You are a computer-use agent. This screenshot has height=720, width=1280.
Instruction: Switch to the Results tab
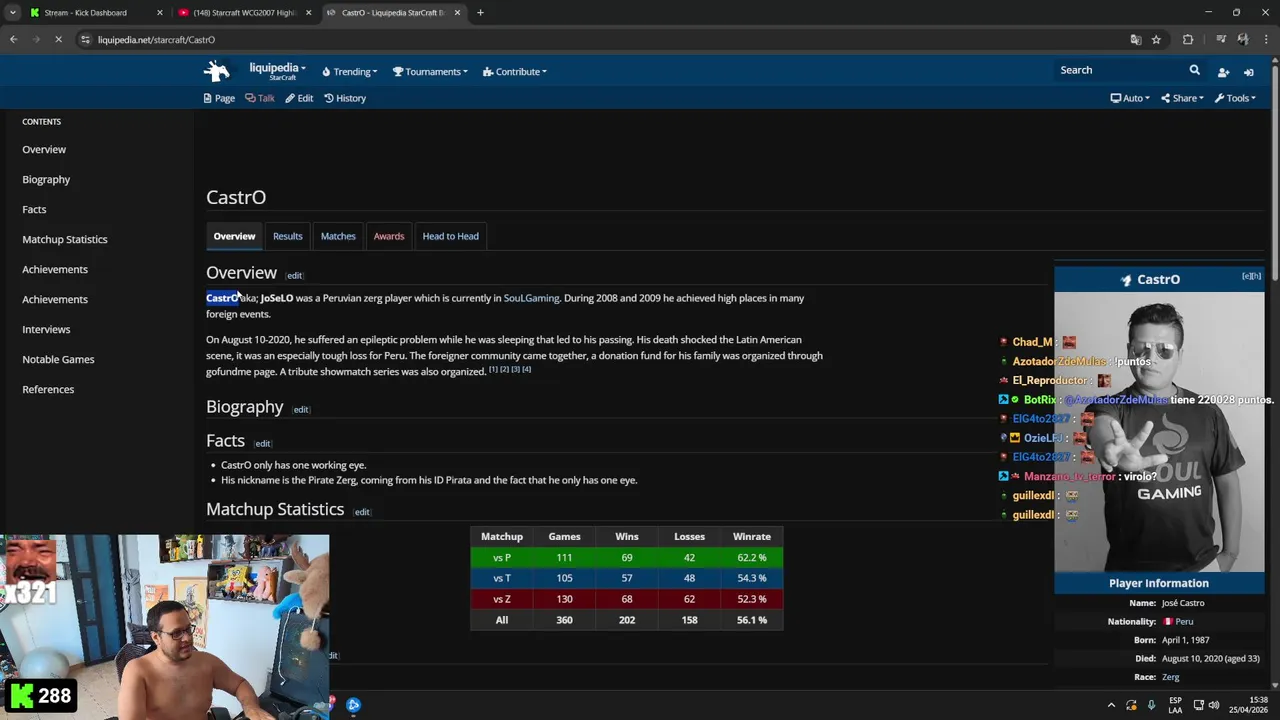click(287, 236)
